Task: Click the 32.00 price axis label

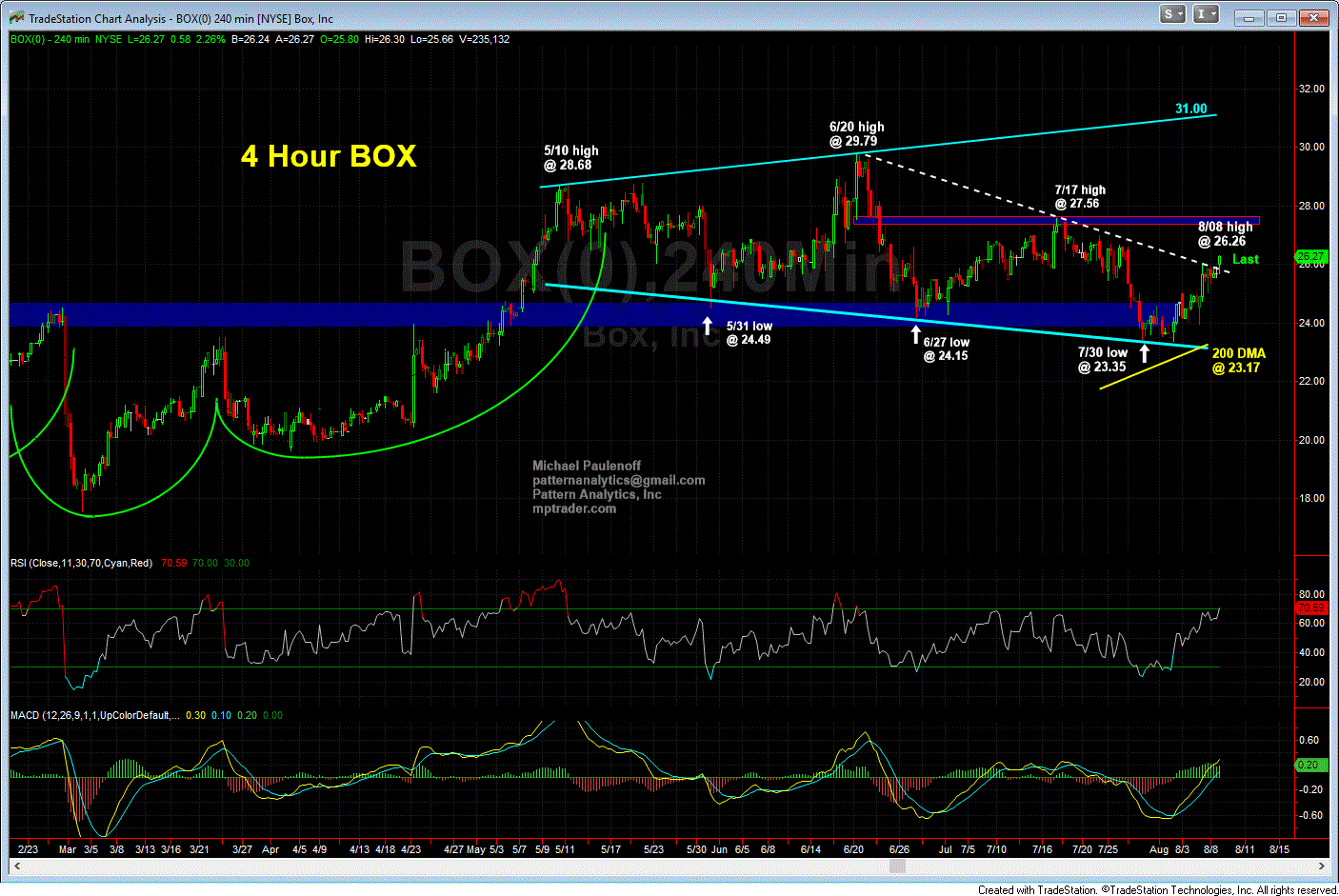Action: pos(1311,89)
